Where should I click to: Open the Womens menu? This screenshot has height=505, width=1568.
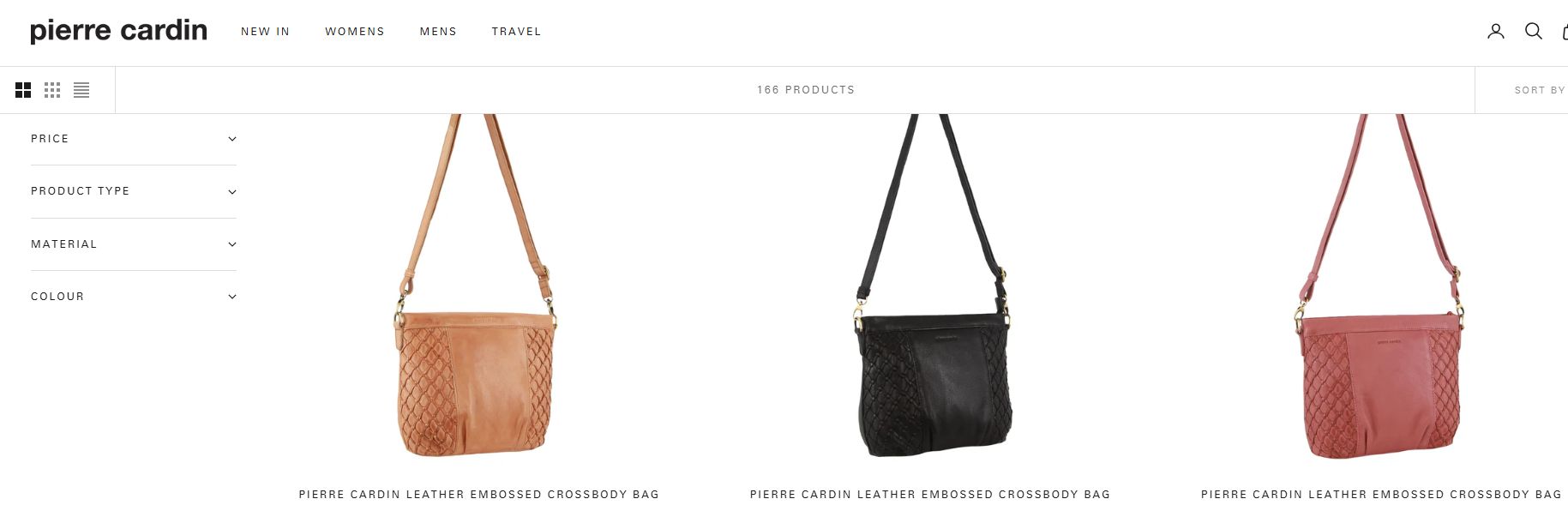(355, 32)
